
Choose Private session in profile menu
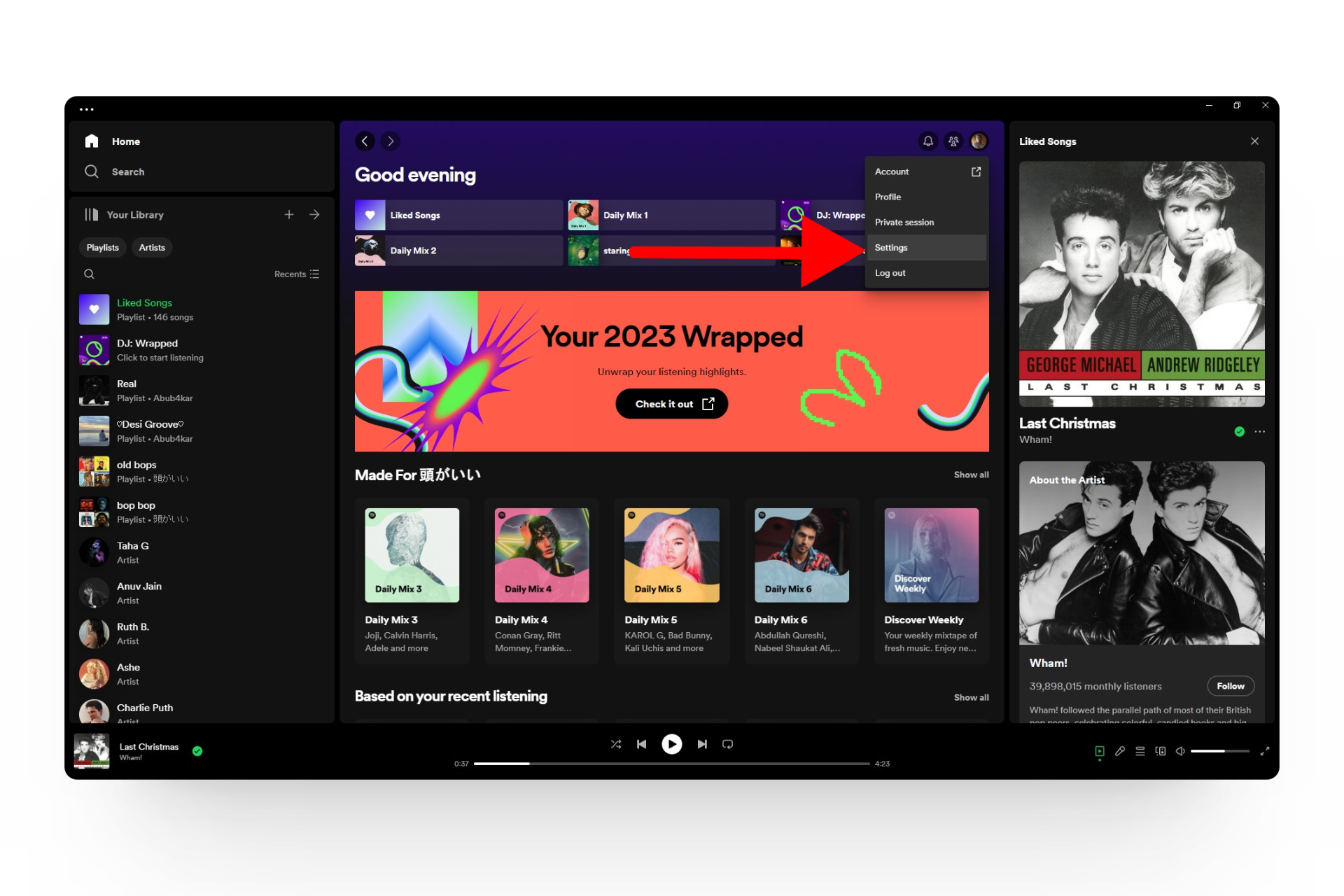[x=904, y=223]
